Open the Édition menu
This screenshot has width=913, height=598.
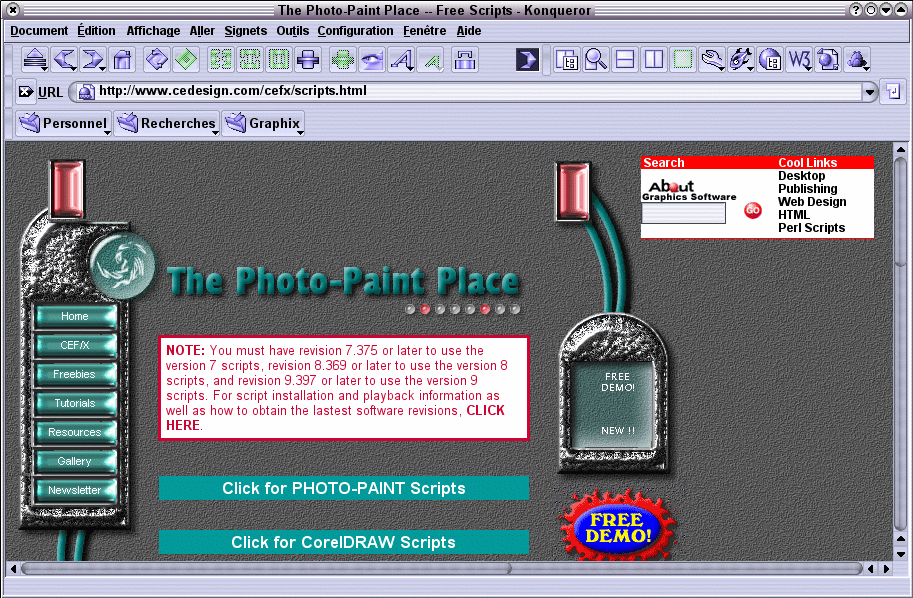click(96, 31)
